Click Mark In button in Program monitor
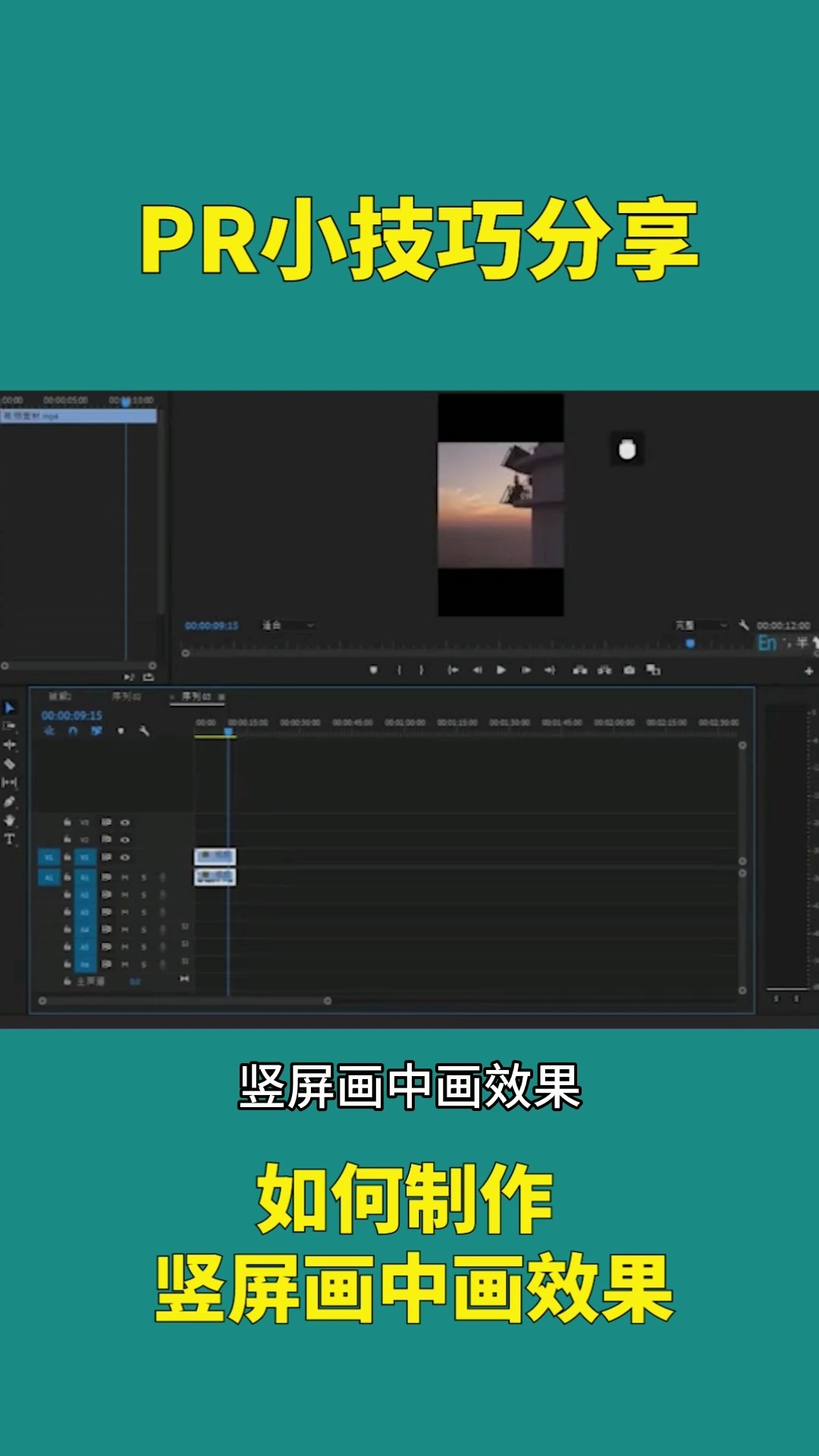 (399, 670)
